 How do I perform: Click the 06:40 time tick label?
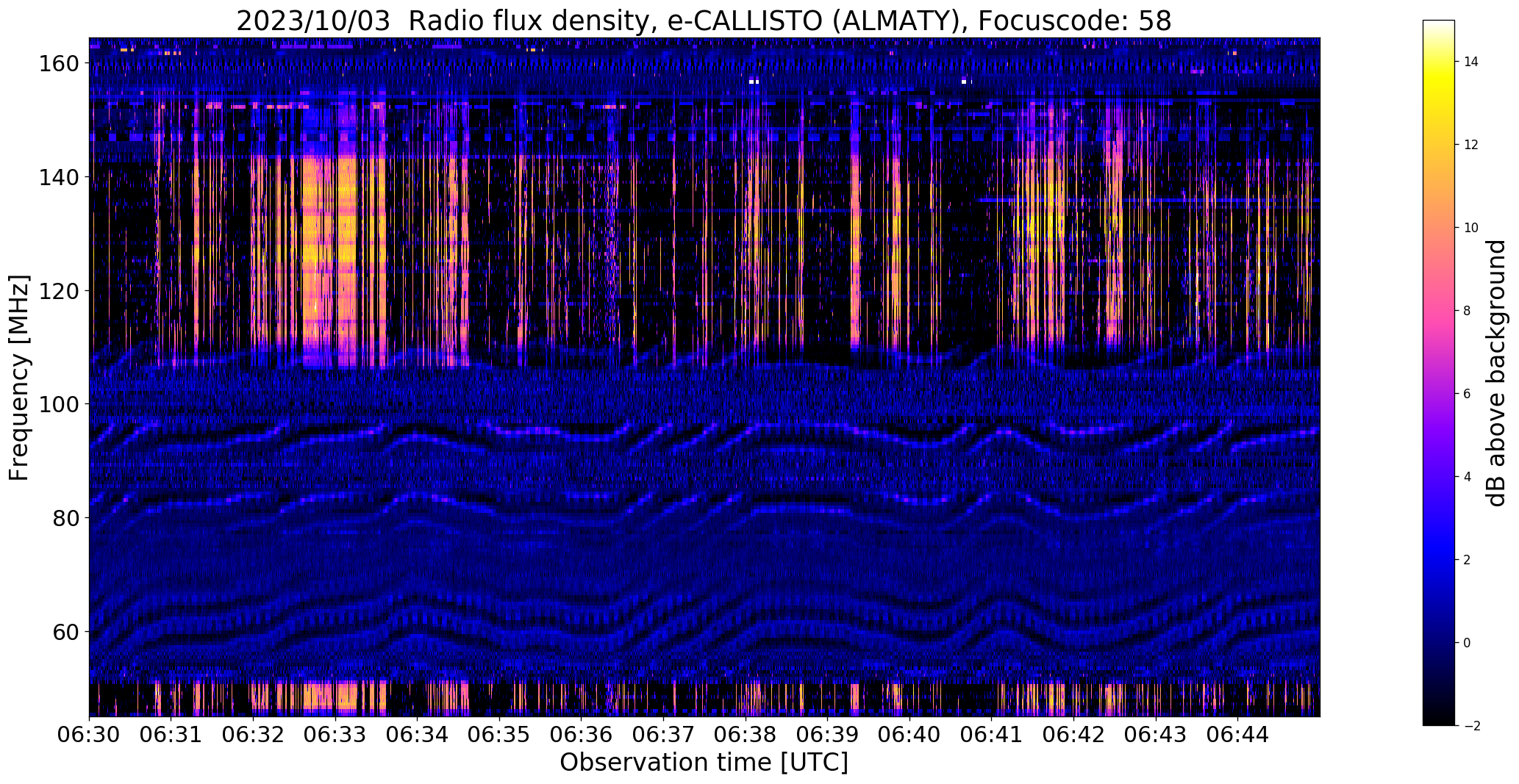click(909, 734)
